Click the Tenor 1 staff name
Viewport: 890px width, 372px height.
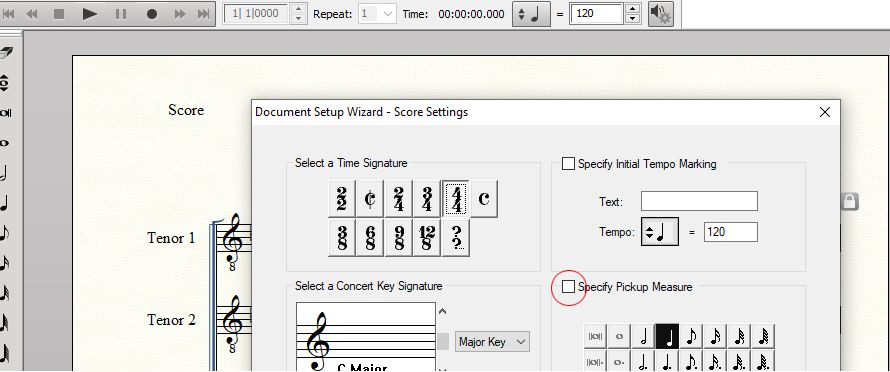(x=171, y=238)
